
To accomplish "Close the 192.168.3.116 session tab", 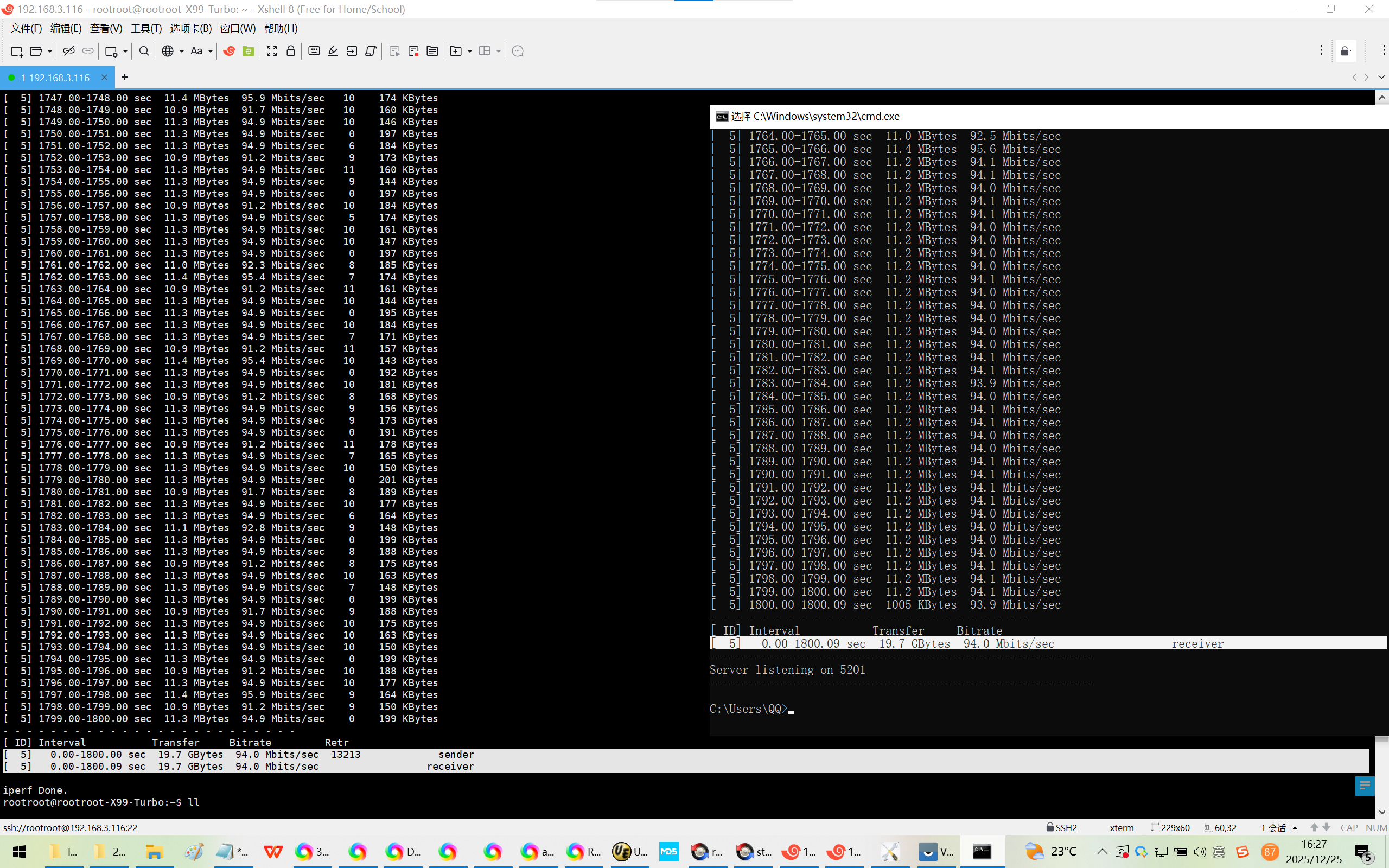I will click(104, 77).
